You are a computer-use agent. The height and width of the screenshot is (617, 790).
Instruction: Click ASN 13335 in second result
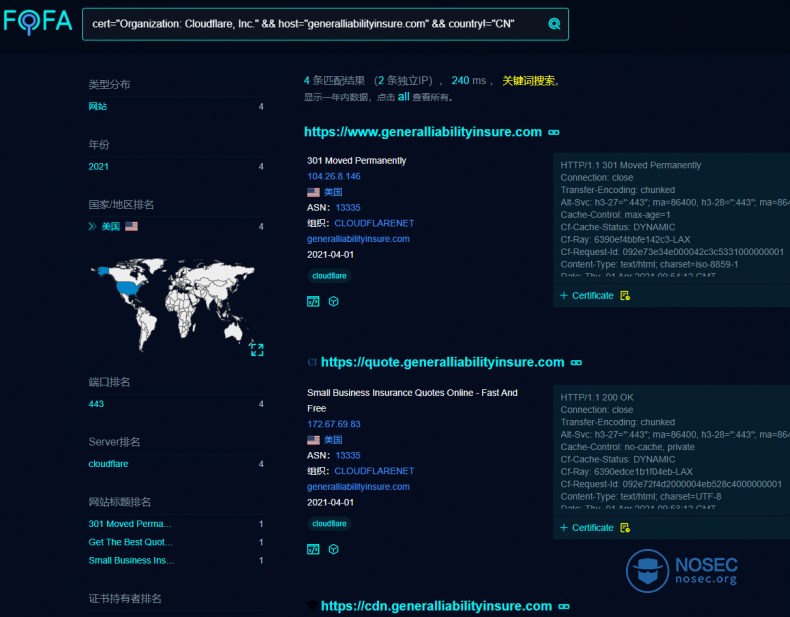[x=348, y=455]
